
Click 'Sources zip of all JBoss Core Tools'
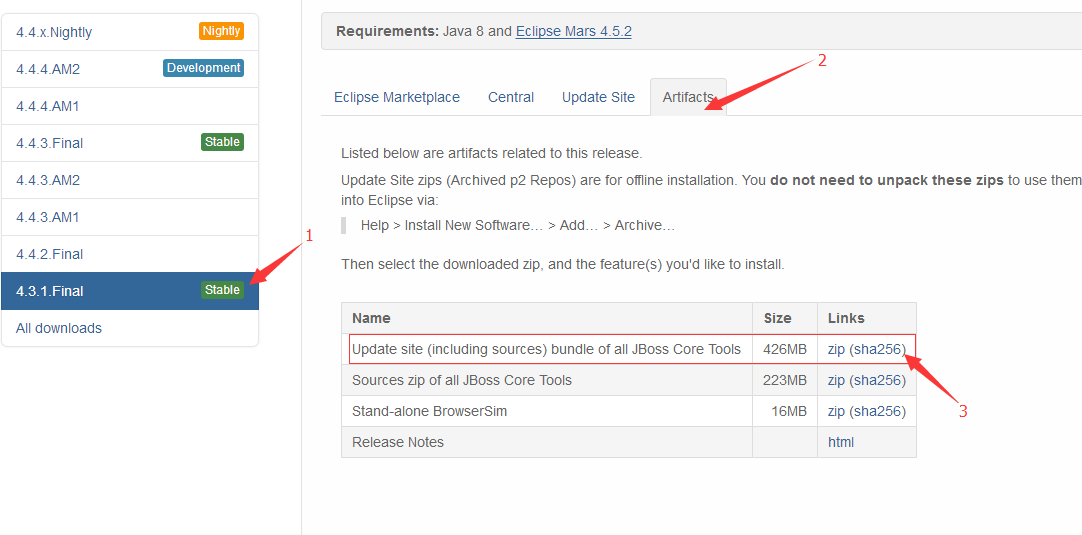pos(462,380)
